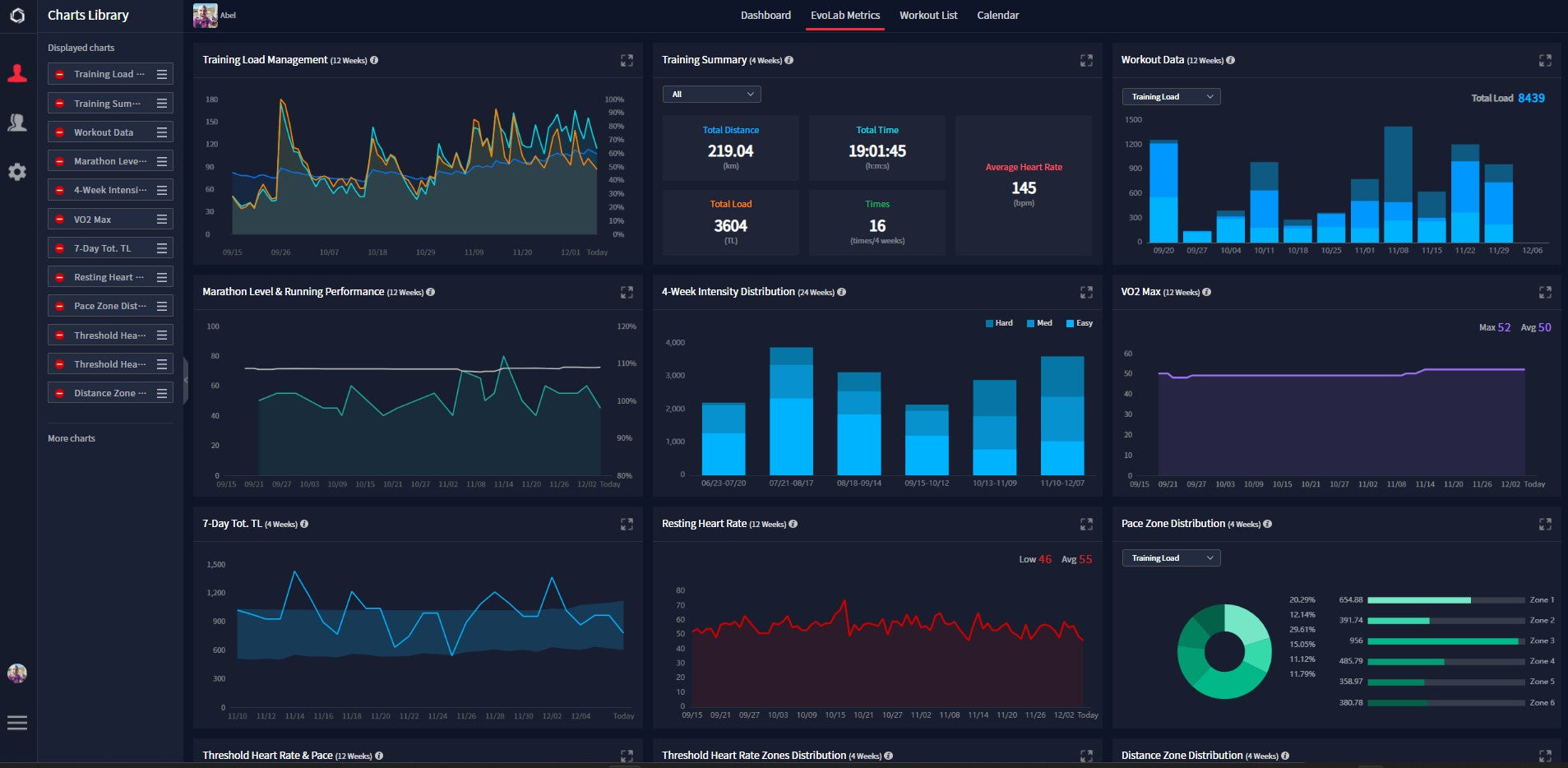Select the first Threshold Hea… chart row
1568x768 pixels.
point(110,335)
